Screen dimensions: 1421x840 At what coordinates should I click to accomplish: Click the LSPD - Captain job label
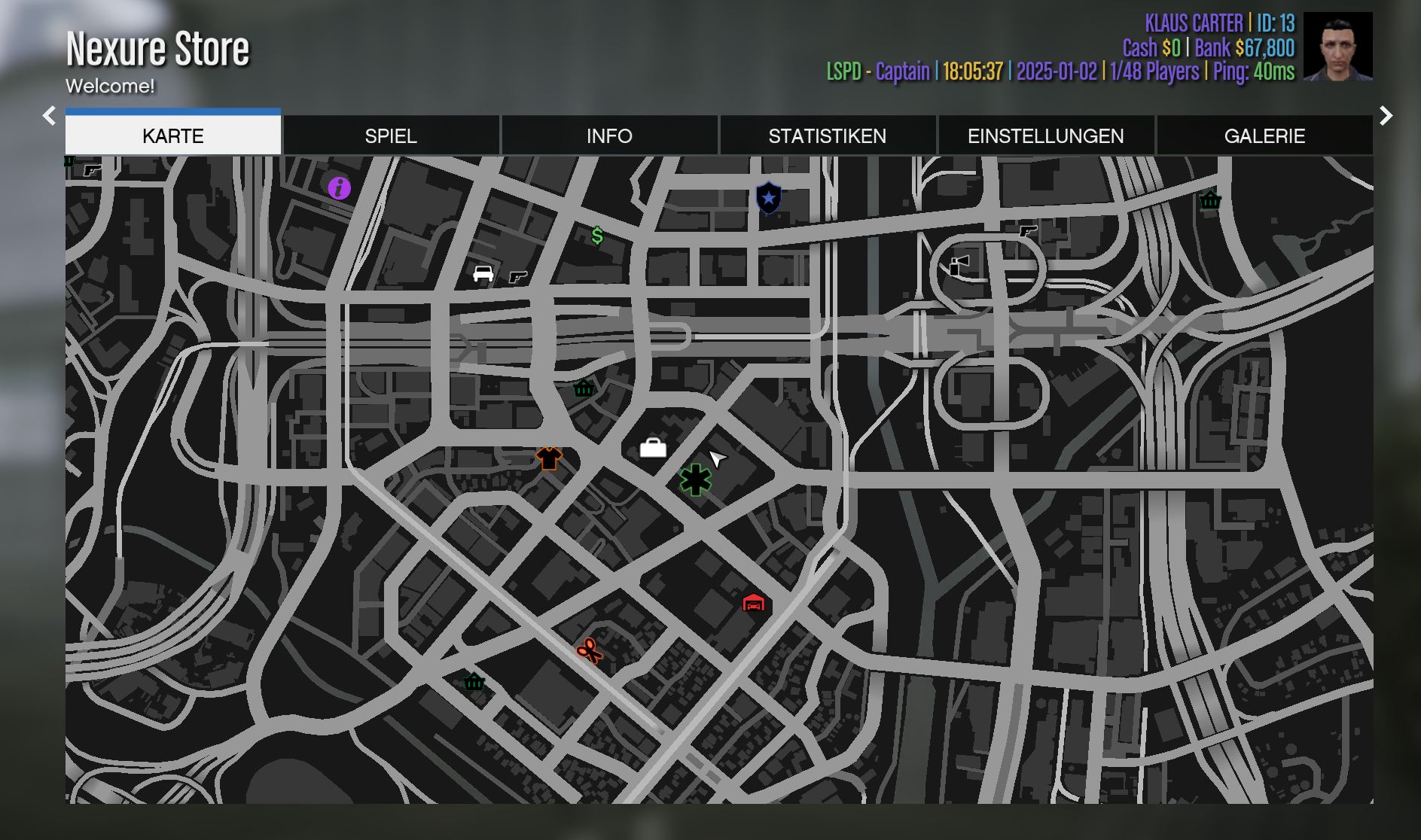(878, 72)
